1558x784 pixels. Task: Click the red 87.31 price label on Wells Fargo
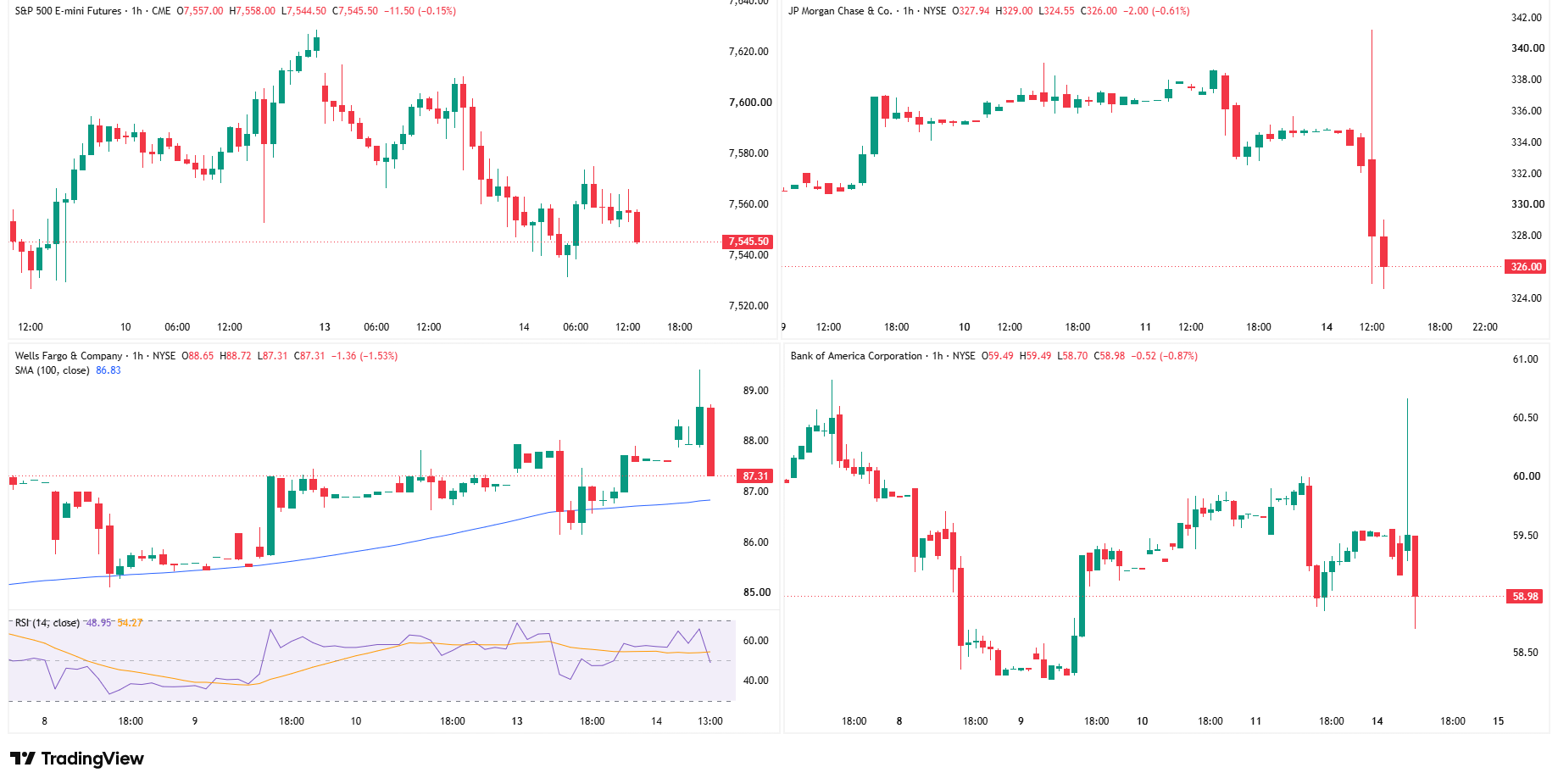pyautogui.click(x=755, y=476)
